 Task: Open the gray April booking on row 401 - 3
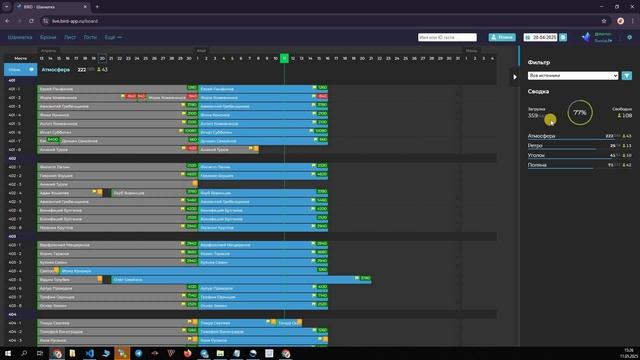pos(118,106)
